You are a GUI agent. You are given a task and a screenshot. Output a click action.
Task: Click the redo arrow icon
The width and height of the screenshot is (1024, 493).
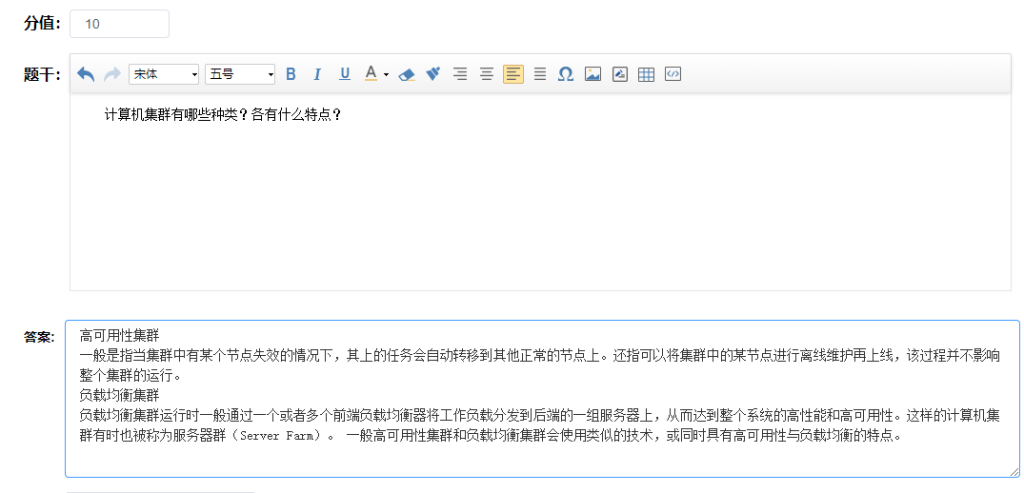coord(112,75)
